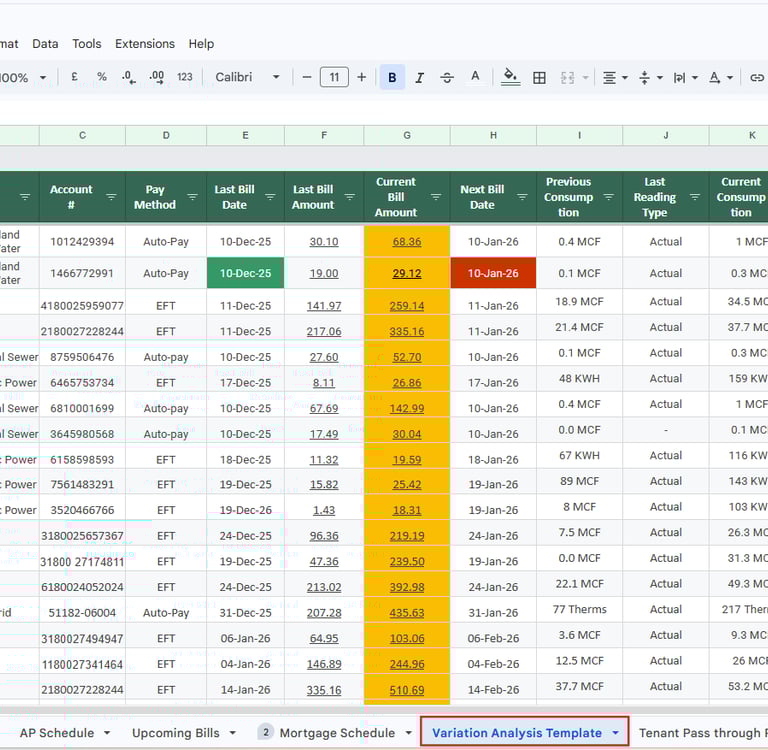
Task: Switch to the Mortgage Schedule sheet tab
Action: coord(336,733)
